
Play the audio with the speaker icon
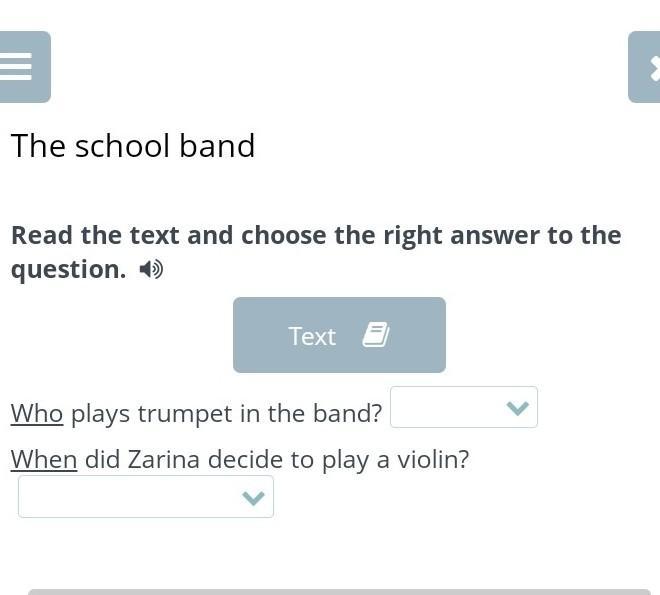pos(151,270)
